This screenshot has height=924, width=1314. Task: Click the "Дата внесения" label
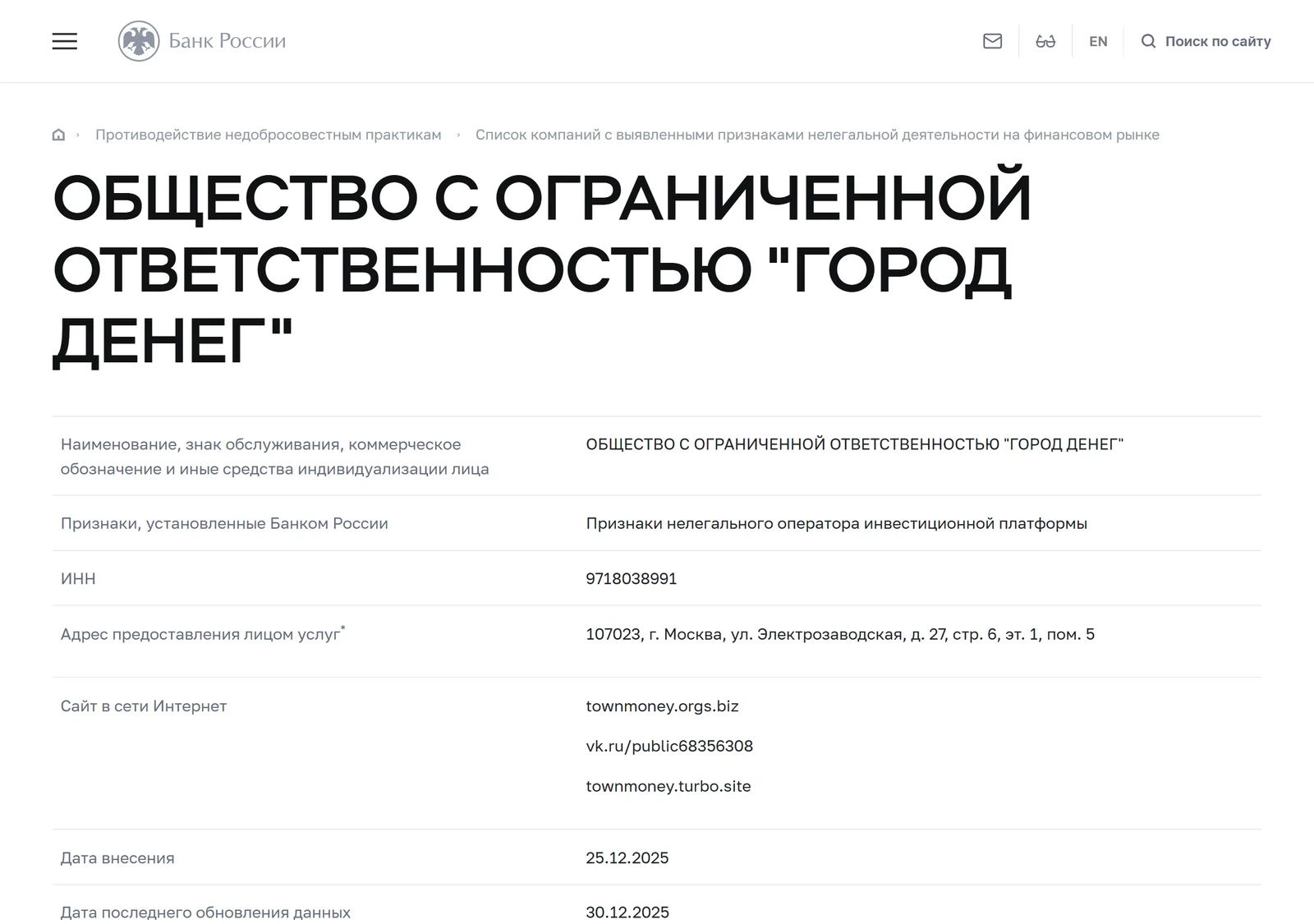coord(117,857)
